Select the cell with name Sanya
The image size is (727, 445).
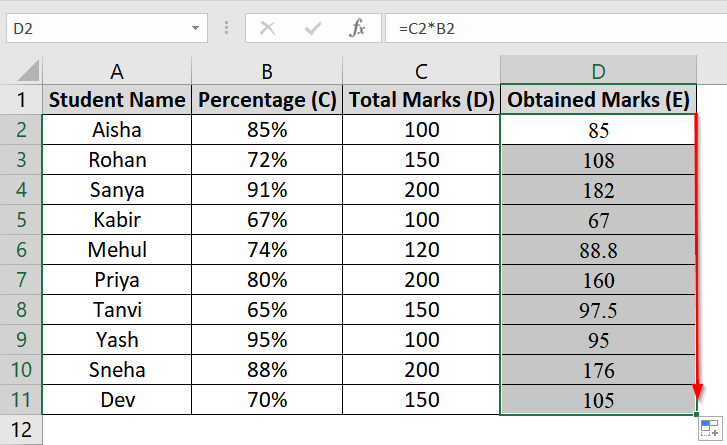(117, 190)
